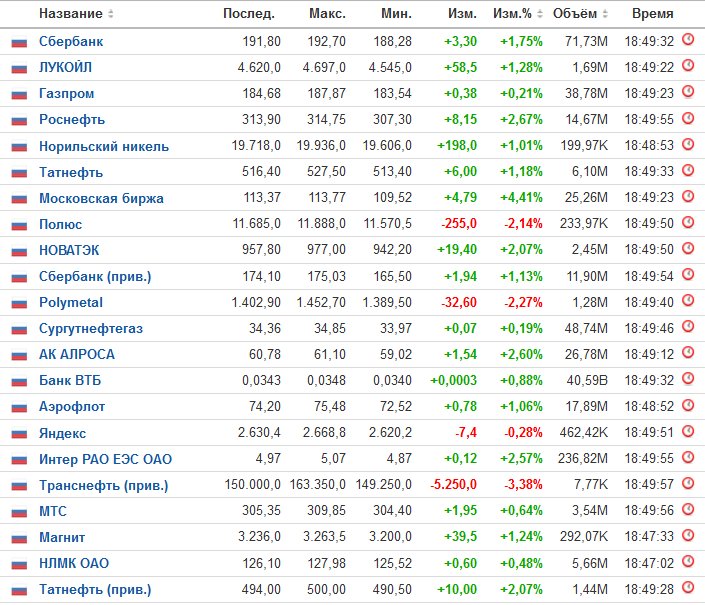
Task: Select the 150.000,0 last price
Action: pyautogui.click(x=253, y=485)
